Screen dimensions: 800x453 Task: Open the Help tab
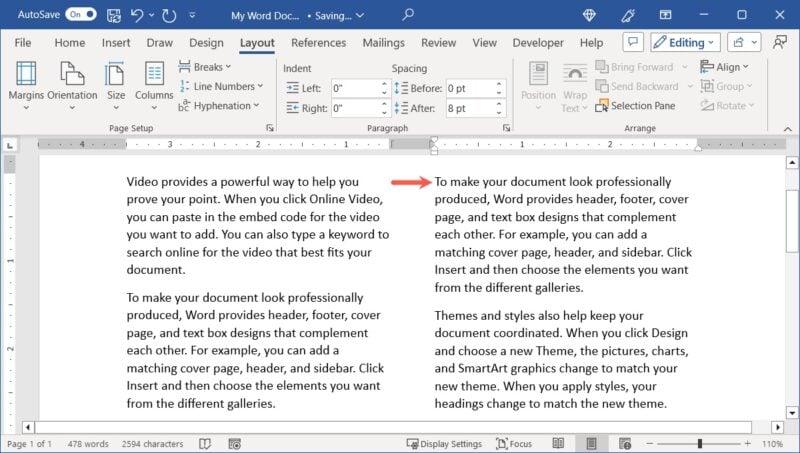click(x=591, y=43)
